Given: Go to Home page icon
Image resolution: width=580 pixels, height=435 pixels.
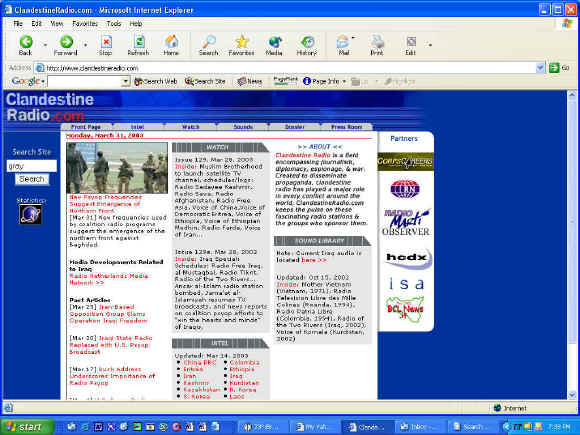Looking at the screenshot, I should 171,42.
